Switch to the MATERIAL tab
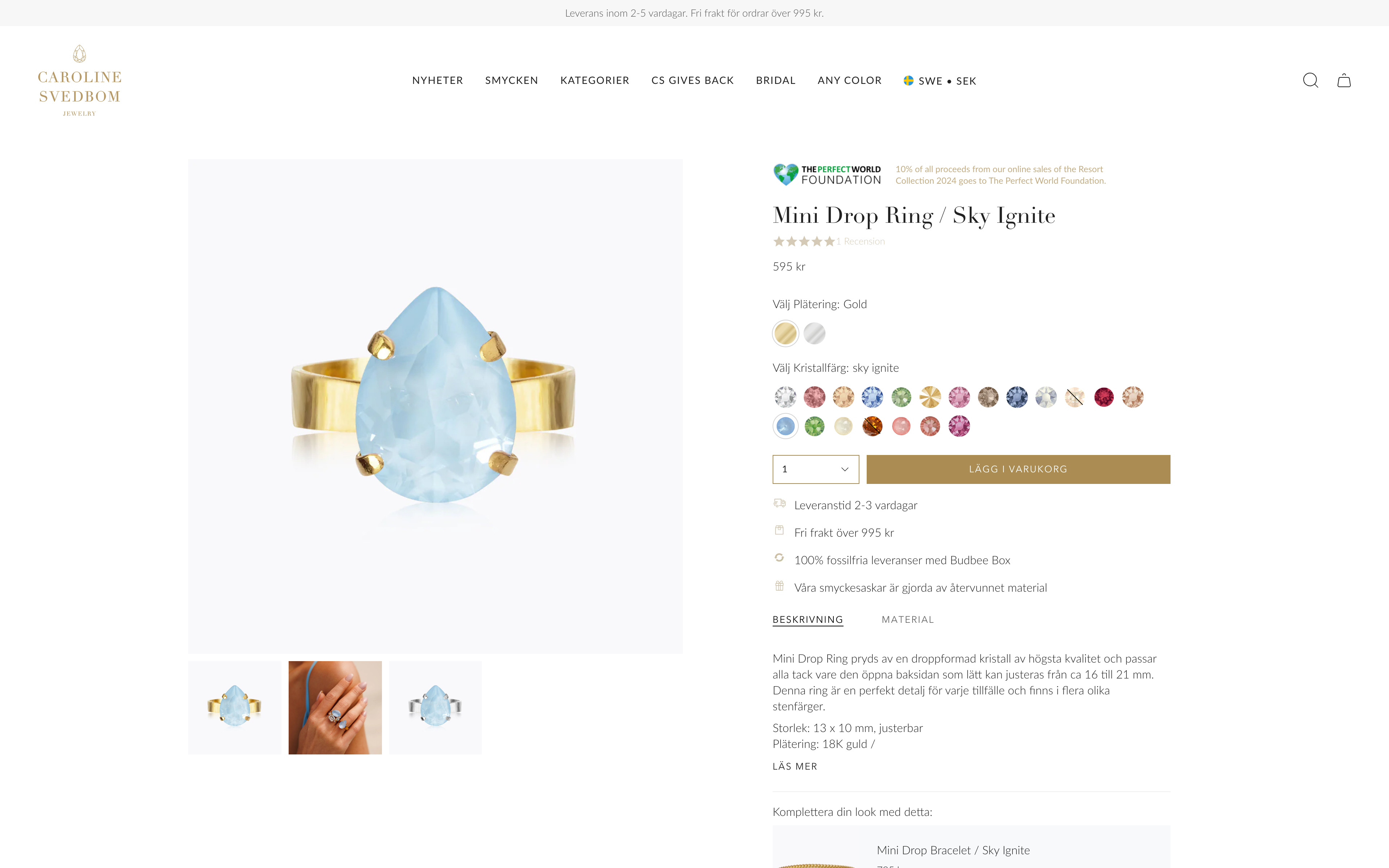 click(908, 620)
